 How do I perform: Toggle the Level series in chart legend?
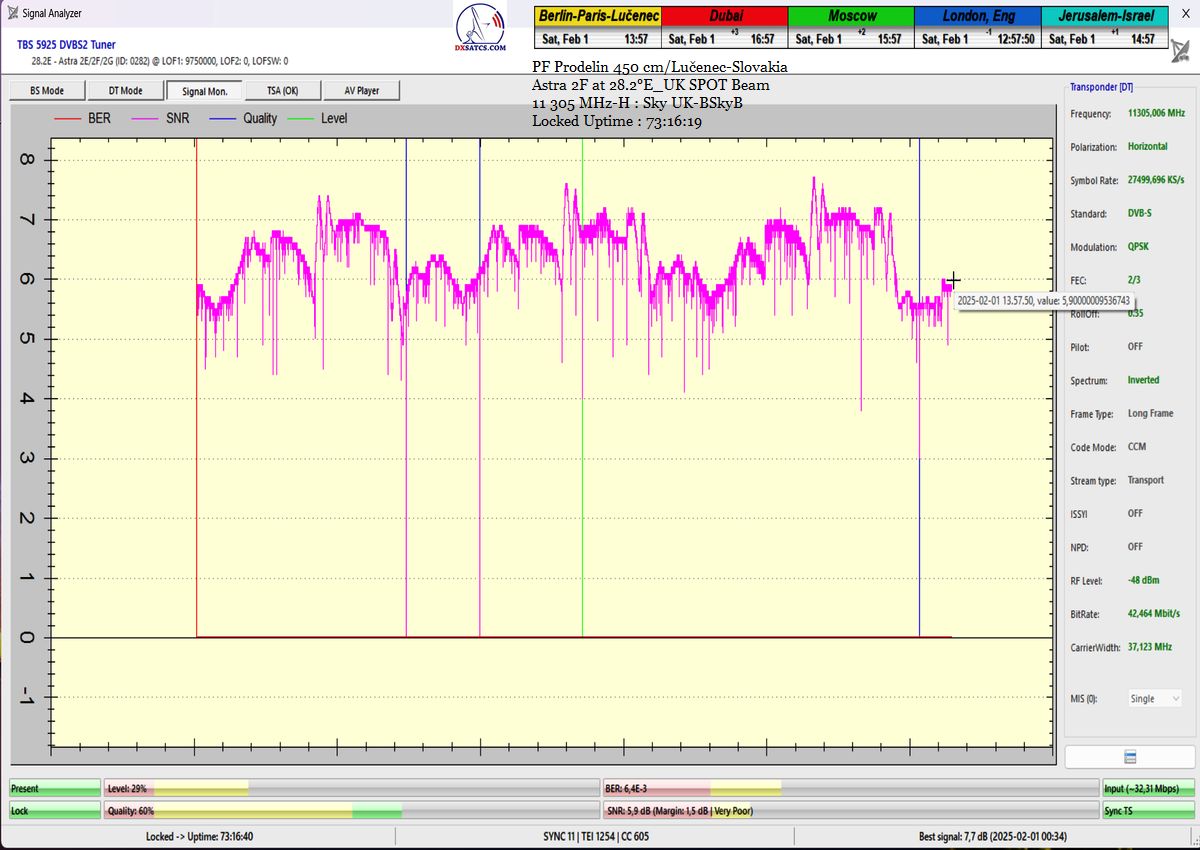(x=334, y=118)
